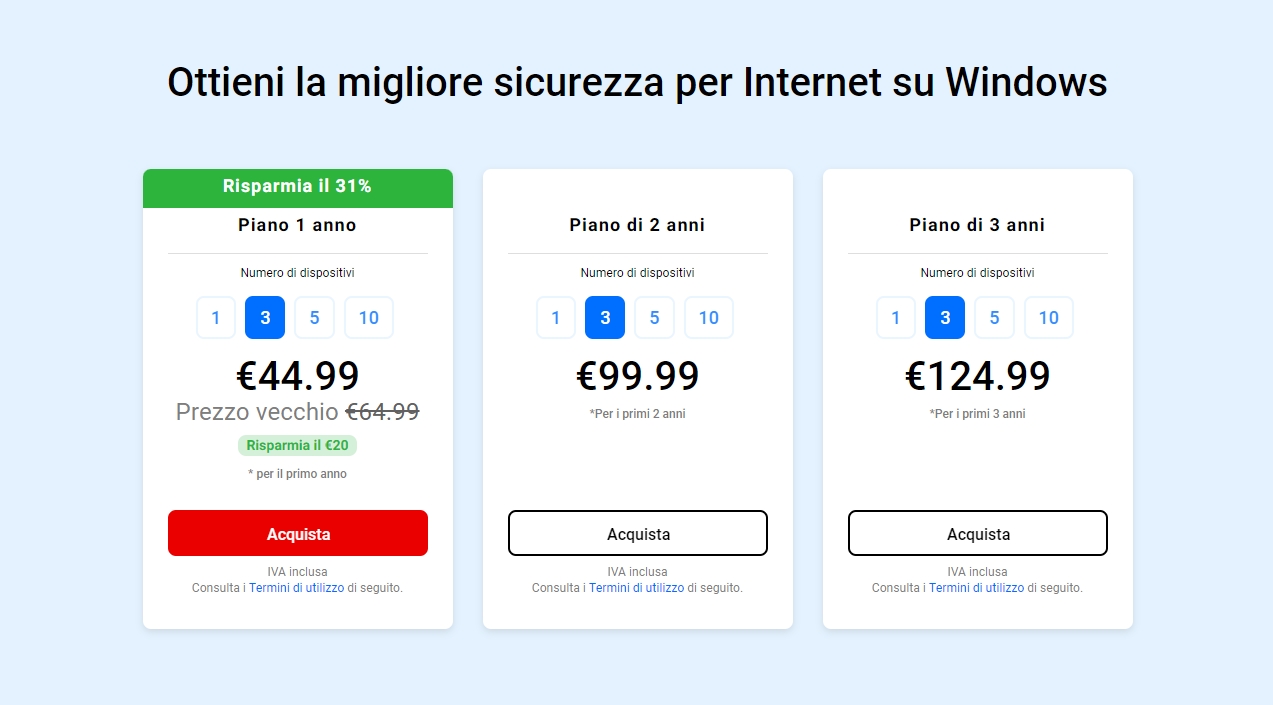Select 1 device in 2-year plan
This screenshot has height=705, width=1273.
(556, 318)
